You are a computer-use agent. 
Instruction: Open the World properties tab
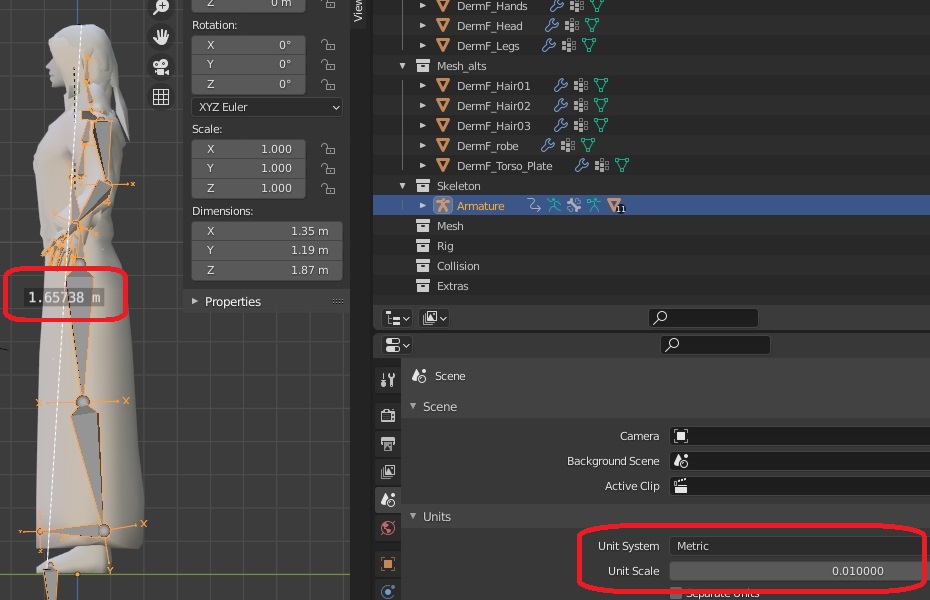coord(388,528)
